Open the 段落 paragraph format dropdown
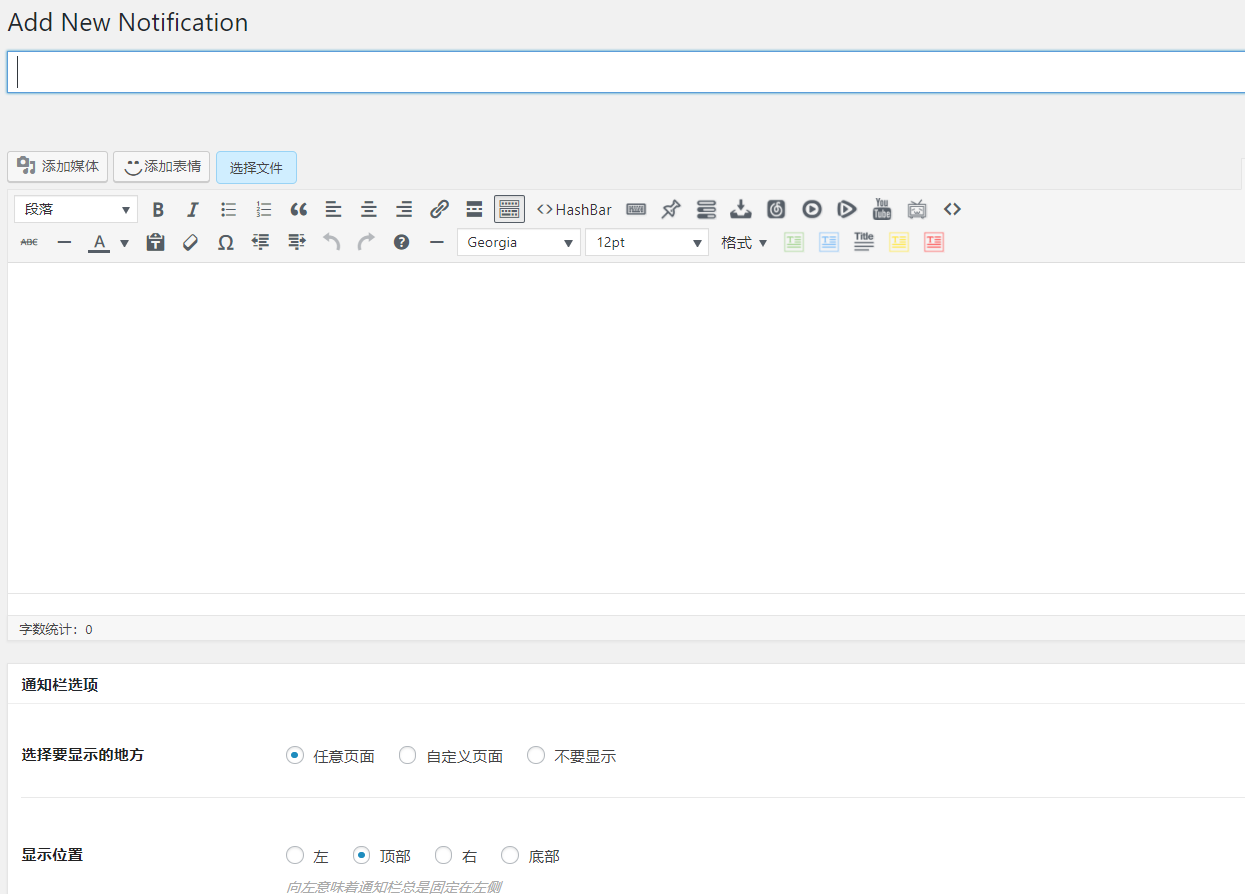This screenshot has width=1245, height=894. coord(76,209)
